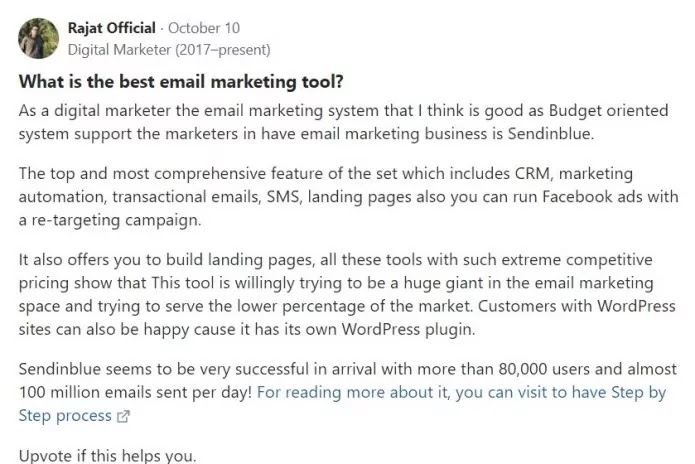Click the Digital Marketer (2017–present) credential

pos(169,50)
